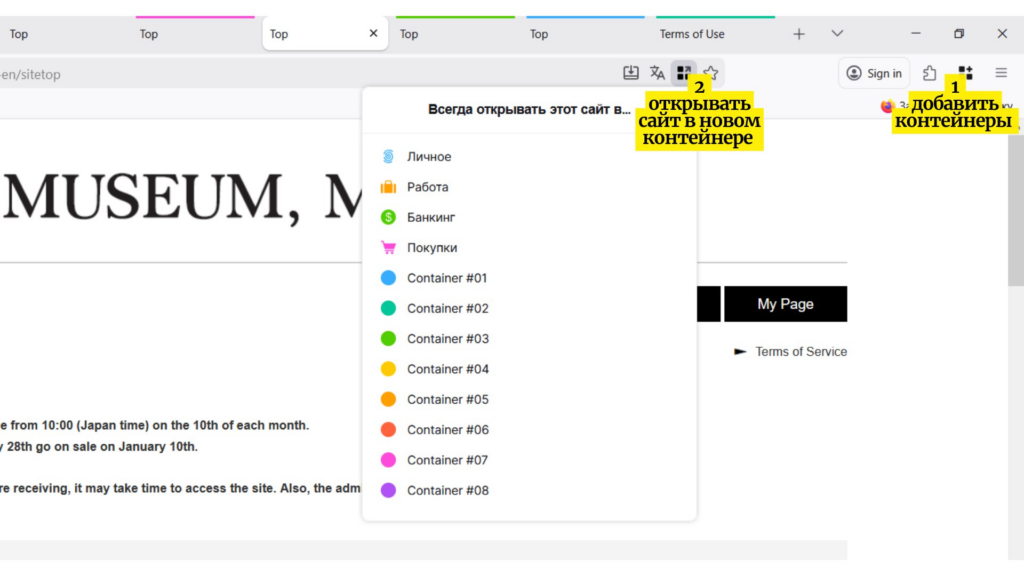Image resolution: width=1024 pixels, height=576 pixels.
Task: Choose Container #07 from the list
Action: (529, 460)
